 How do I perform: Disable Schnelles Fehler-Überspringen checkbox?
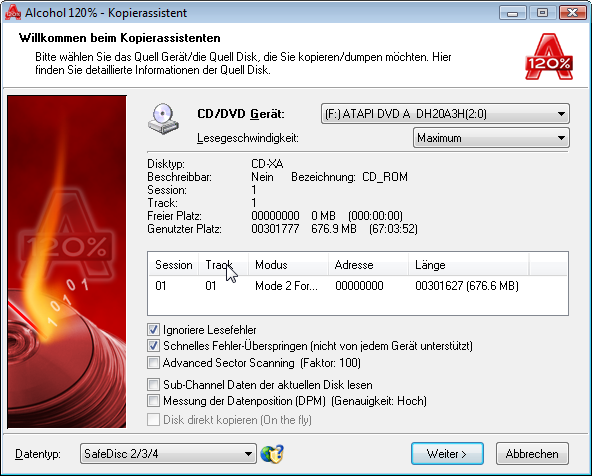pyautogui.click(x=153, y=345)
